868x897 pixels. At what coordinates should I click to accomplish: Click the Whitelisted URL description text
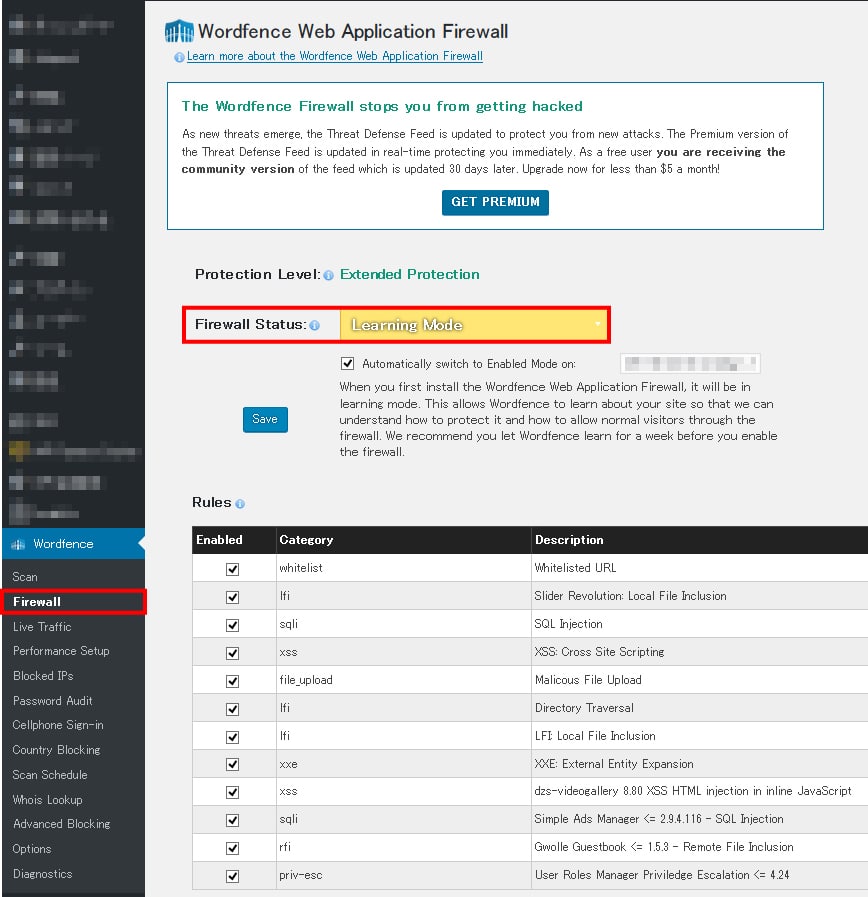coord(575,568)
